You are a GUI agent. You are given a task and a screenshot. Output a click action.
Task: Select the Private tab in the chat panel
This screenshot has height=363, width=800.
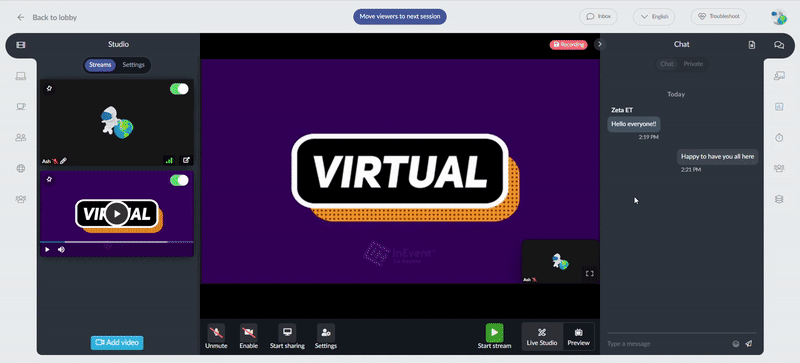693,64
